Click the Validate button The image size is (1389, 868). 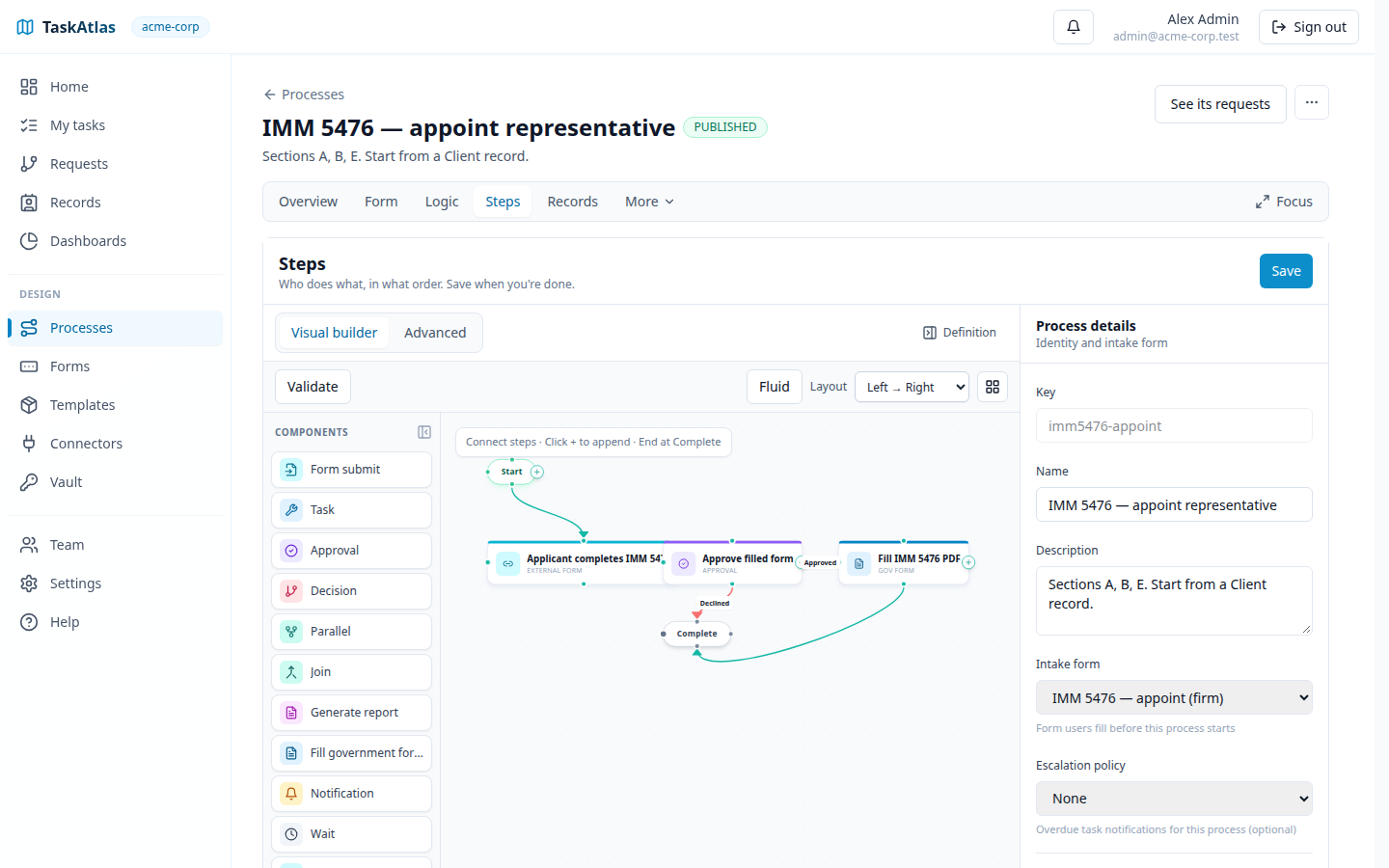pos(313,387)
